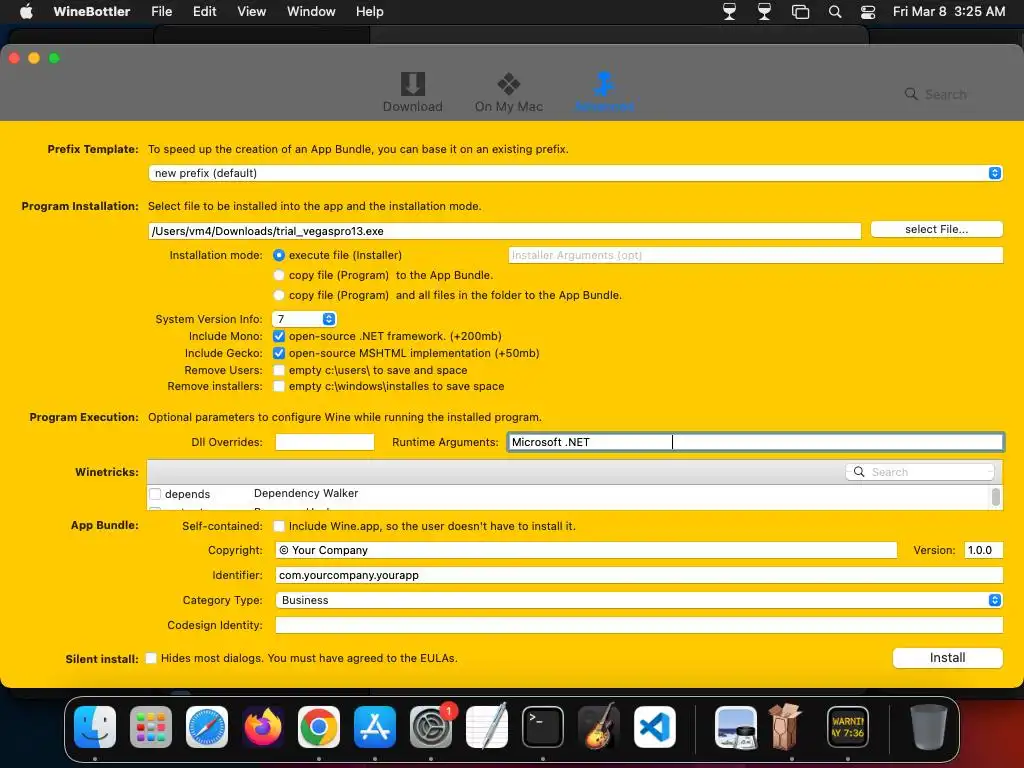Click the program file path field
The height and width of the screenshot is (768, 1024).
tap(505, 231)
